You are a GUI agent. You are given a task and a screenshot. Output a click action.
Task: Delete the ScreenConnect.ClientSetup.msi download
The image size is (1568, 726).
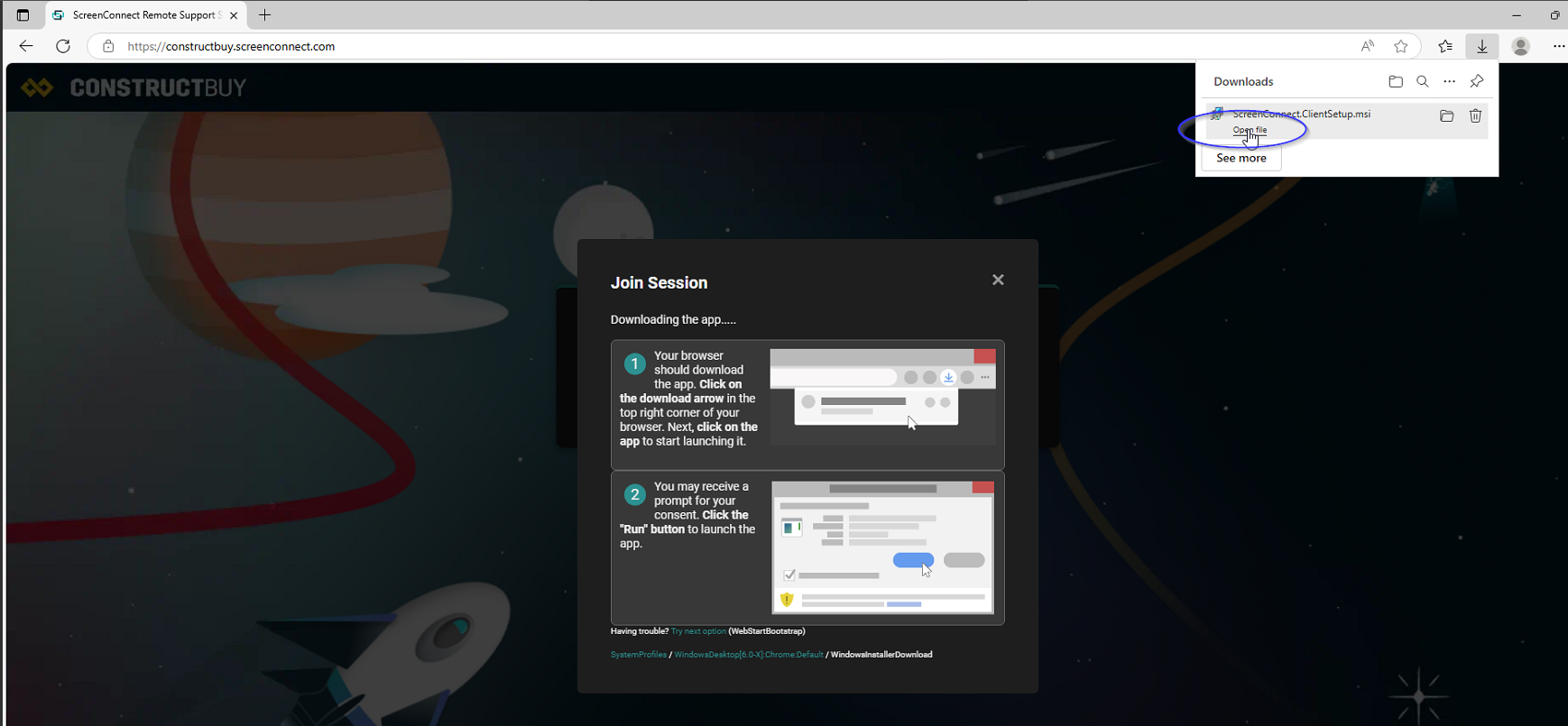[1476, 115]
